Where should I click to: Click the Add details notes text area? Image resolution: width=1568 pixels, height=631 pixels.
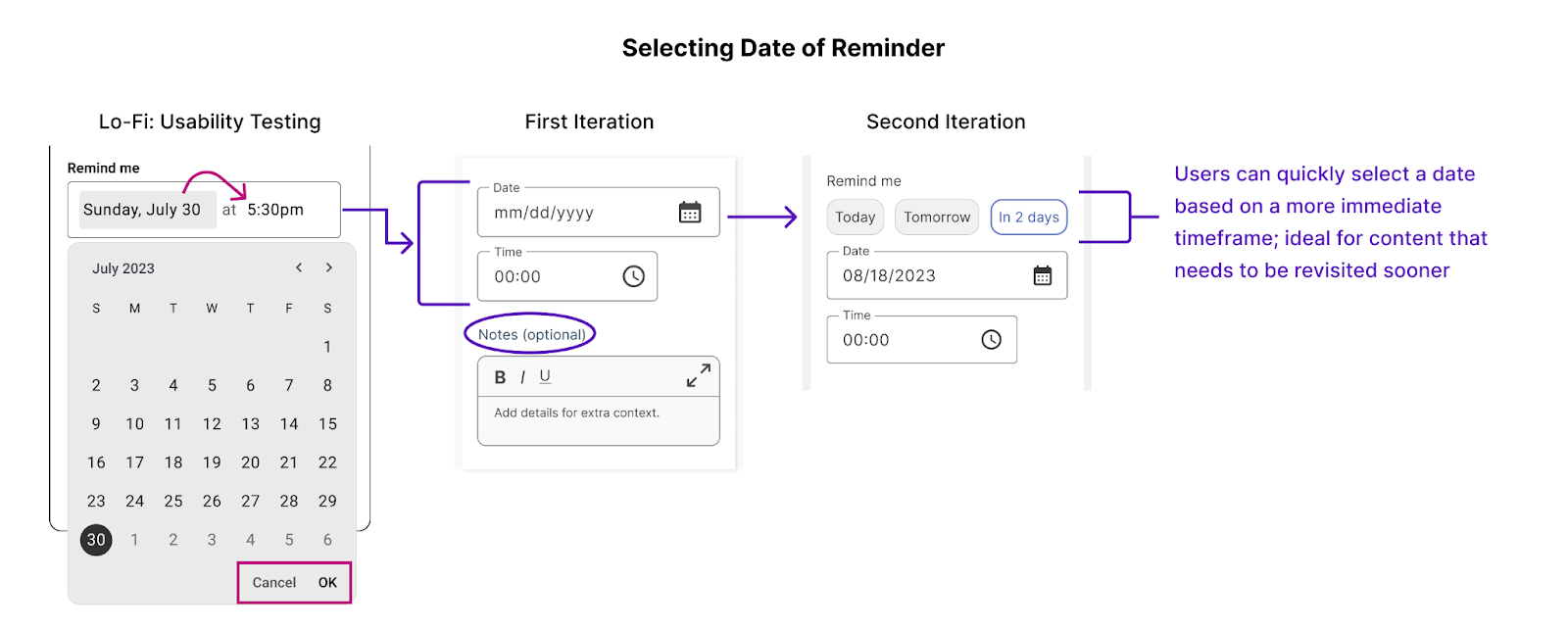599,420
